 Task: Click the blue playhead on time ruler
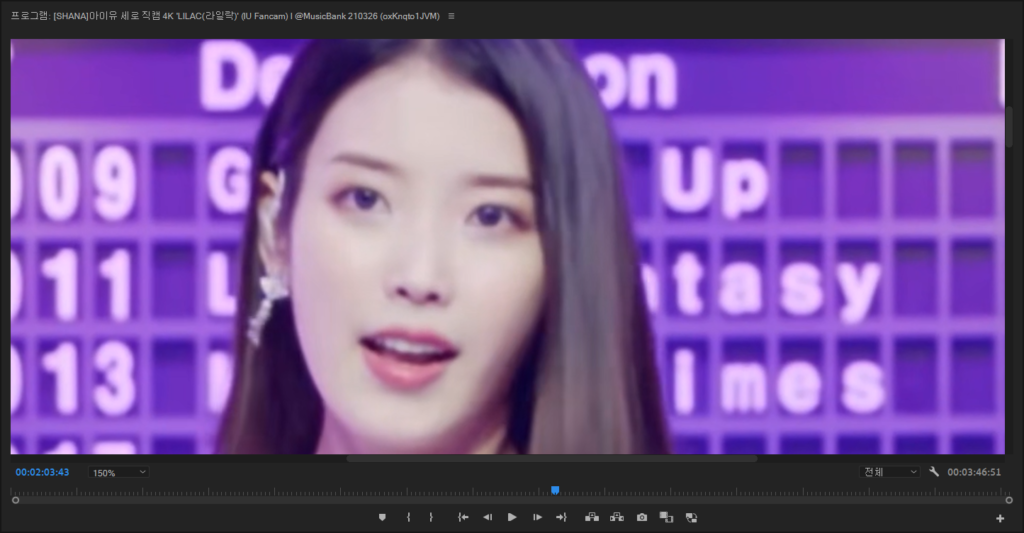pyautogui.click(x=555, y=490)
